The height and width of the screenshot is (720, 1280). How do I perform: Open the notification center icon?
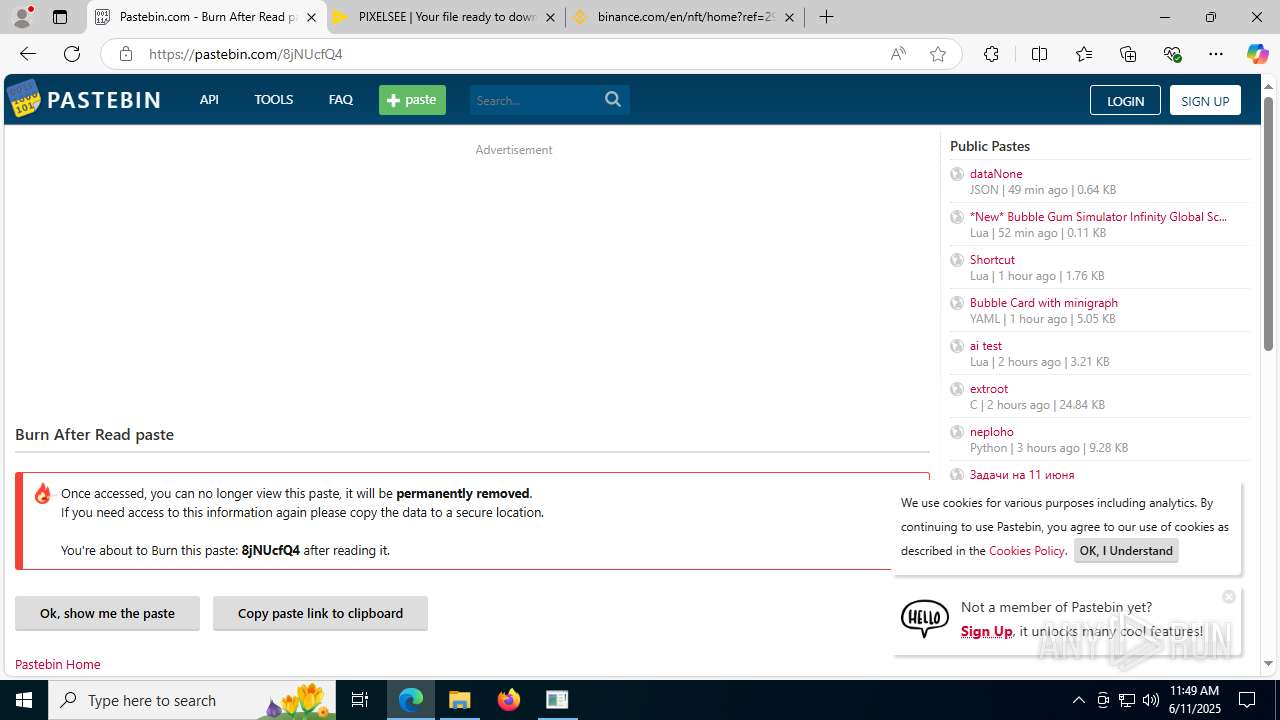(1247, 700)
